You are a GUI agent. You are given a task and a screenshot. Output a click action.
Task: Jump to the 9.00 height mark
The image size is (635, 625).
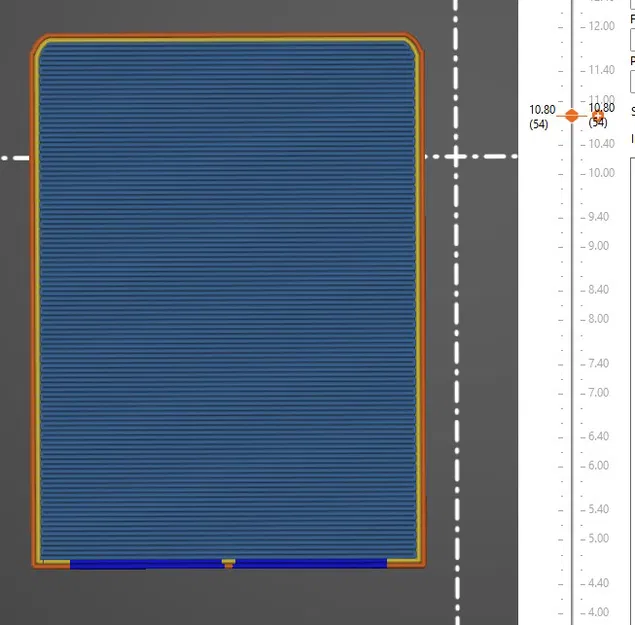(x=598, y=246)
